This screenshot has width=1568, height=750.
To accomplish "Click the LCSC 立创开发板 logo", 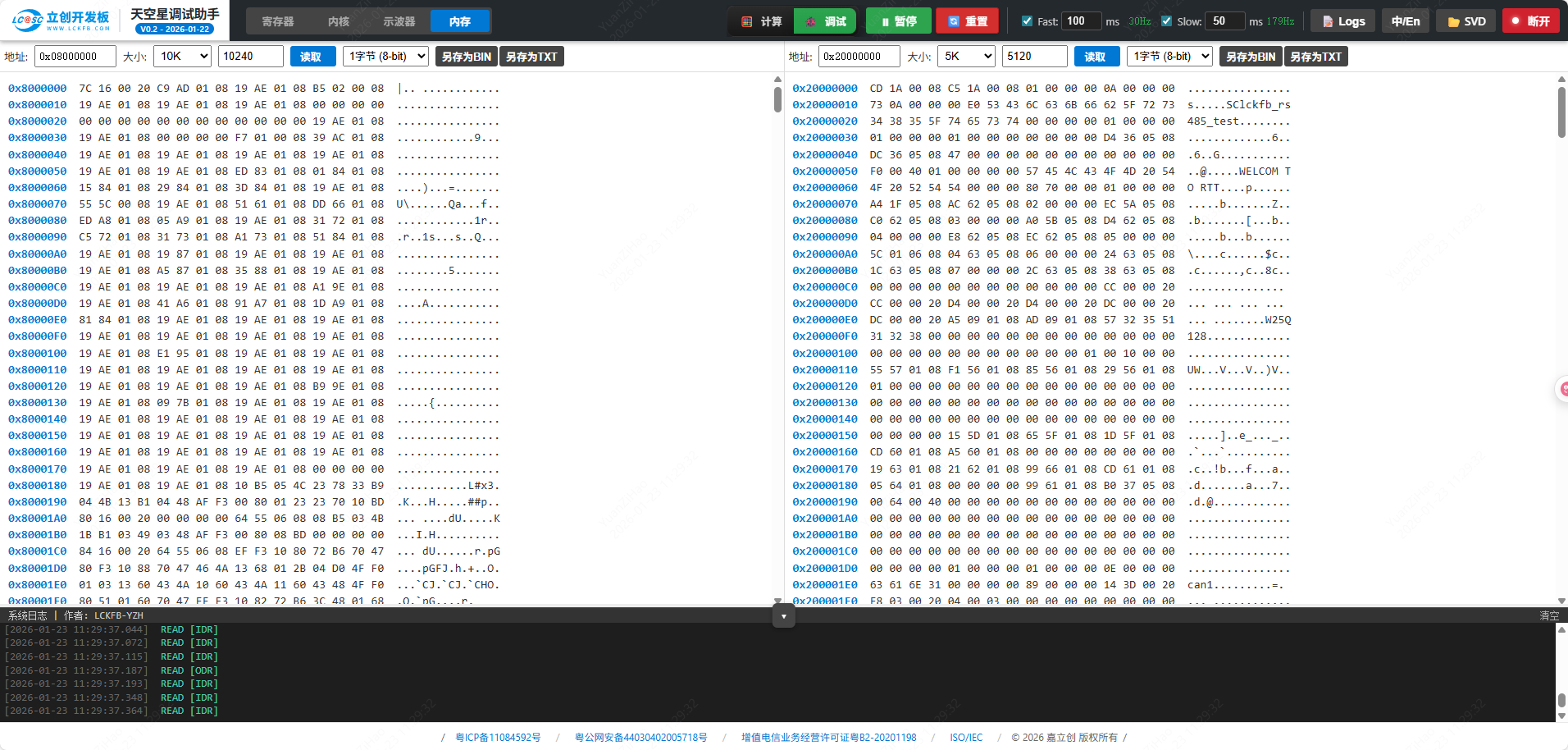I will [62, 21].
